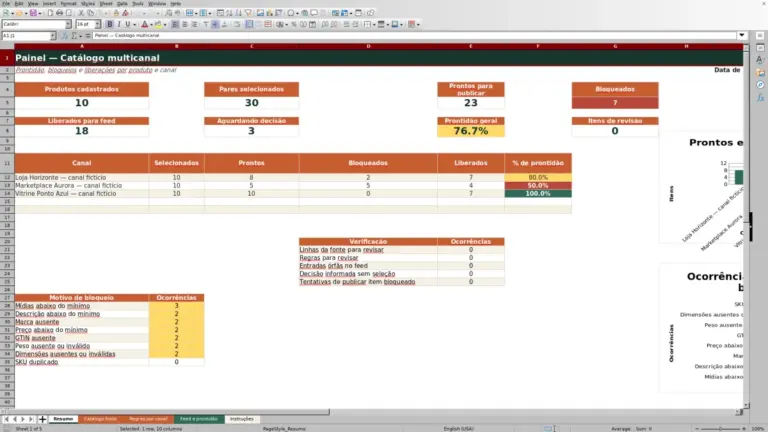This screenshot has height=432, width=768.
Task: Switch to the Catálogo fonte sheet tab
Action: [x=100, y=419]
